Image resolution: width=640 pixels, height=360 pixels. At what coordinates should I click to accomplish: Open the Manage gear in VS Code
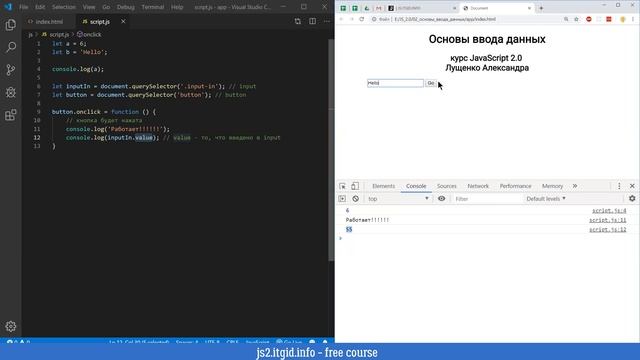point(11,326)
